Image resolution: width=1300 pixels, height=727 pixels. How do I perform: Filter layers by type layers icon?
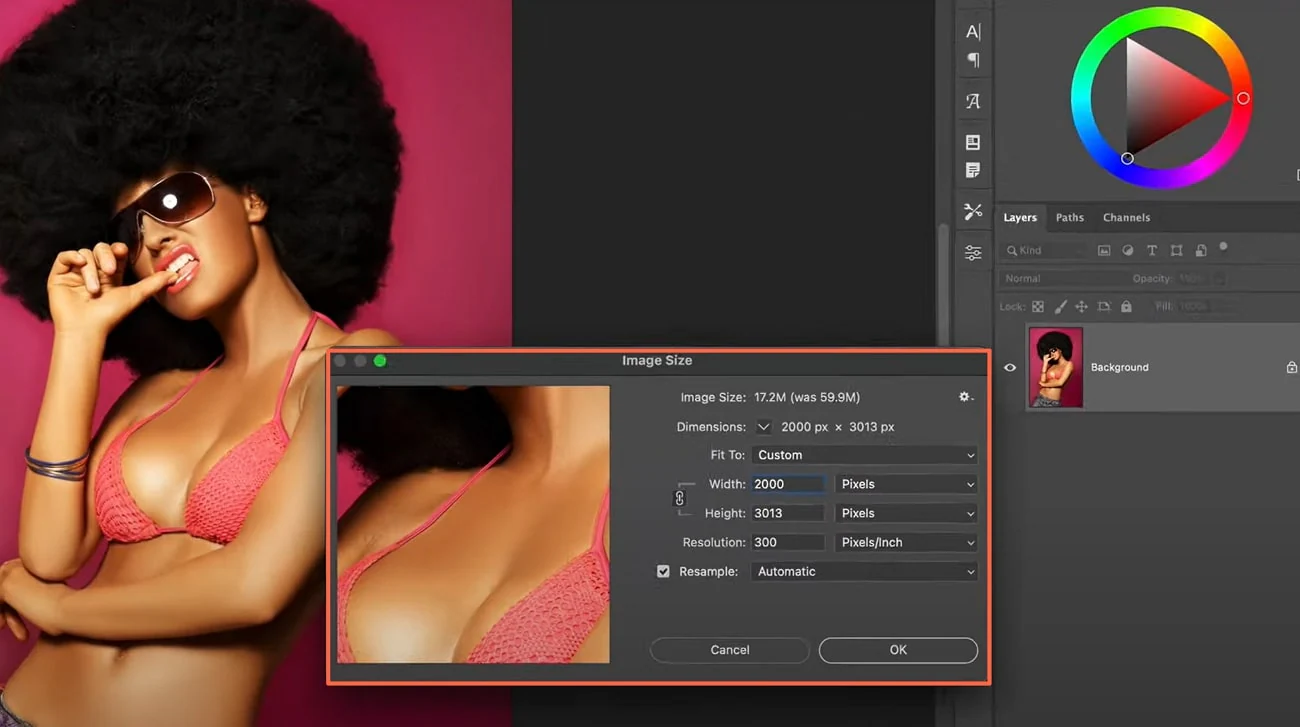[x=1152, y=250]
